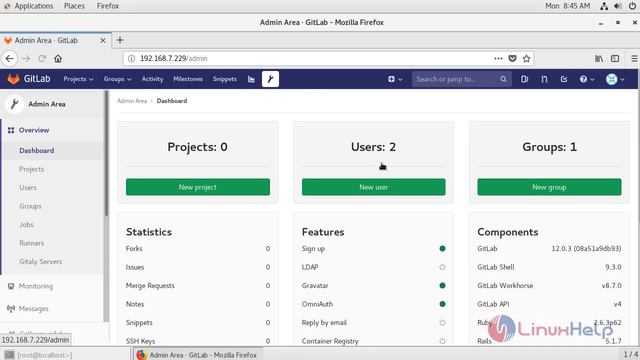
Task: Click the clock Mon 8:45 AM
Action: [567, 6]
